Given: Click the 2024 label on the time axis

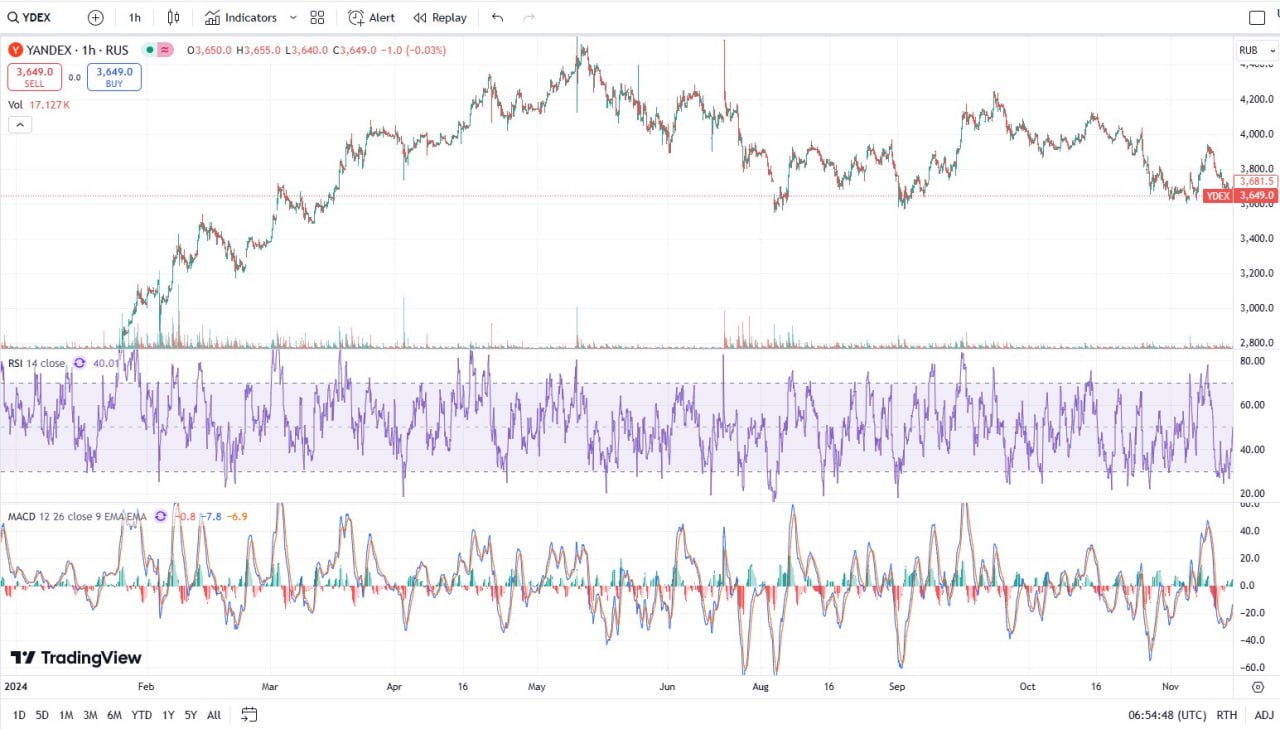Looking at the screenshot, I should [x=16, y=687].
